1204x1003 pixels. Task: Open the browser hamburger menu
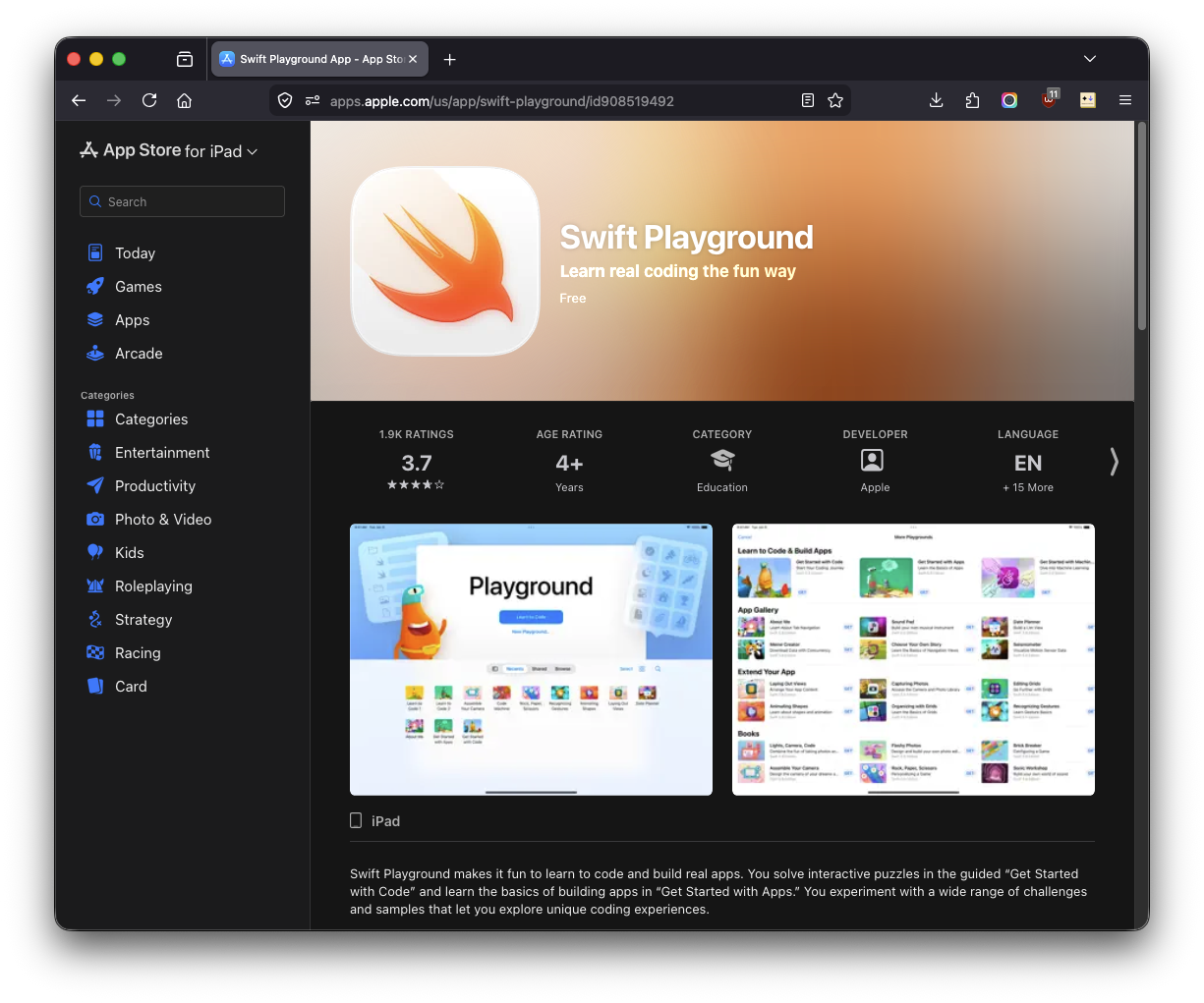(x=1125, y=100)
